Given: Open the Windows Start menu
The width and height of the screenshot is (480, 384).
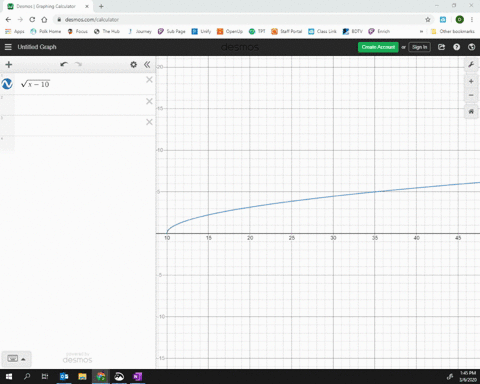Looking at the screenshot, I should point(9,377).
